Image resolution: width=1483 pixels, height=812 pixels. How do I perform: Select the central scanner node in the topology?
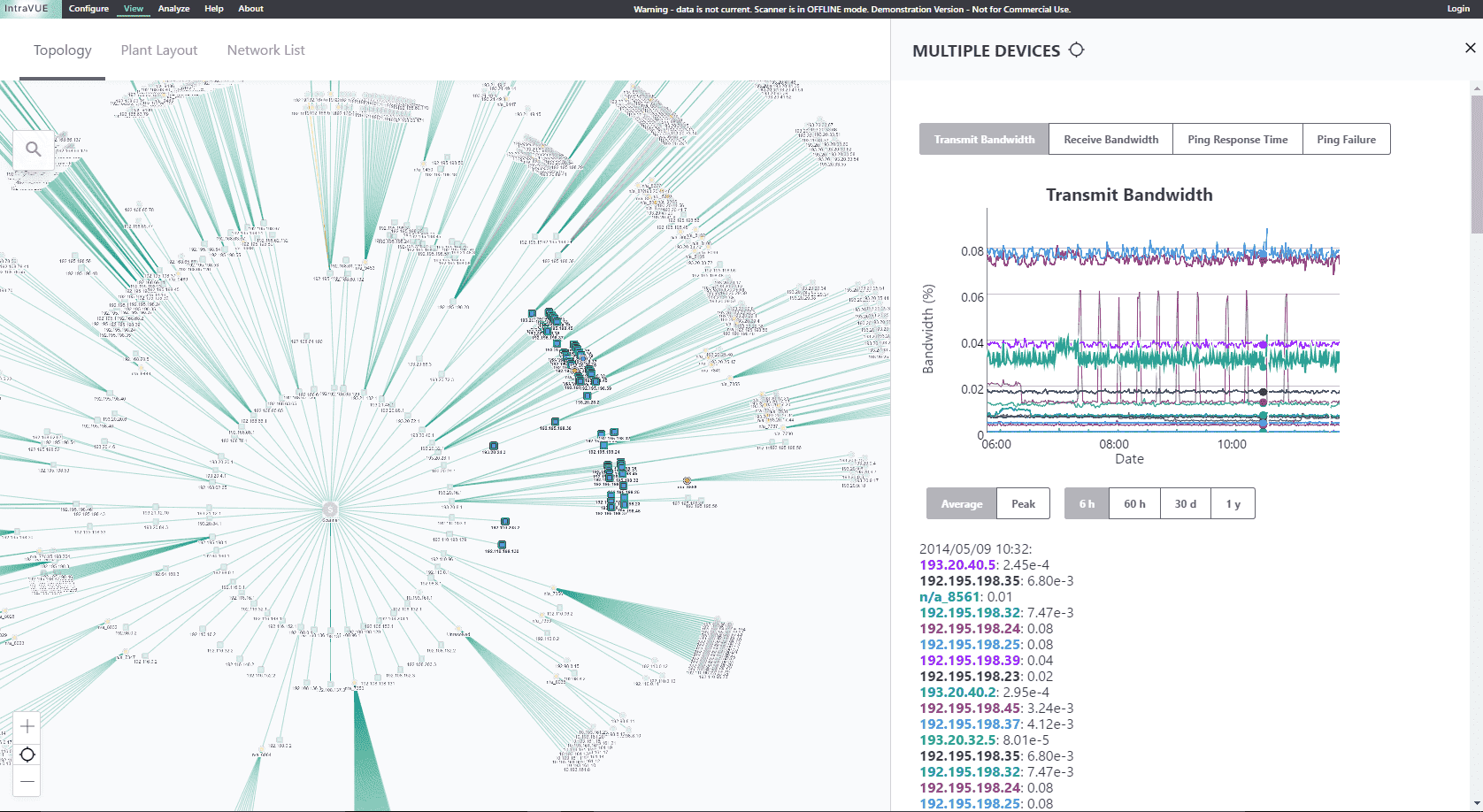click(330, 509)
